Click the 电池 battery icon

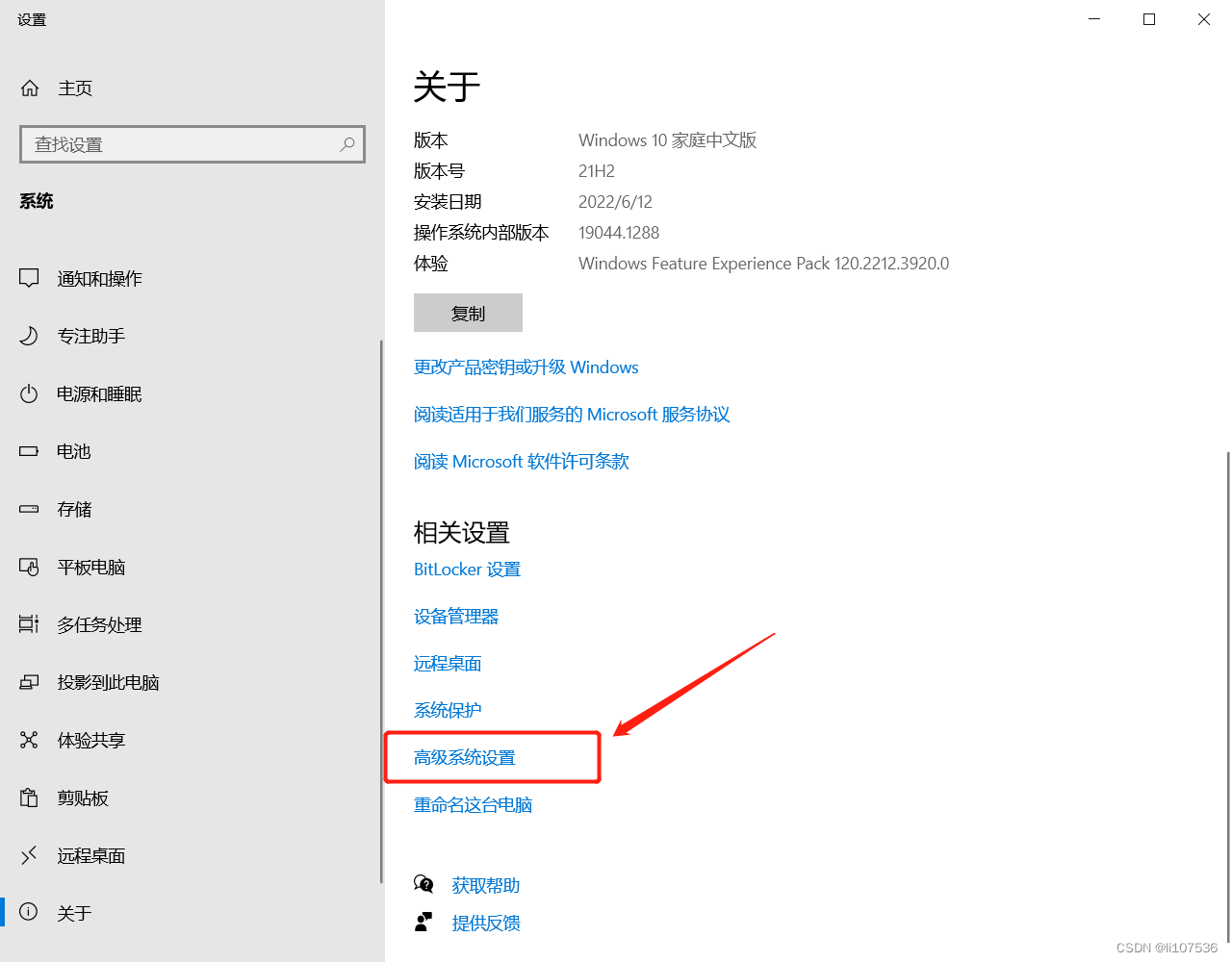pyautogui.click(x=29, y=451)
